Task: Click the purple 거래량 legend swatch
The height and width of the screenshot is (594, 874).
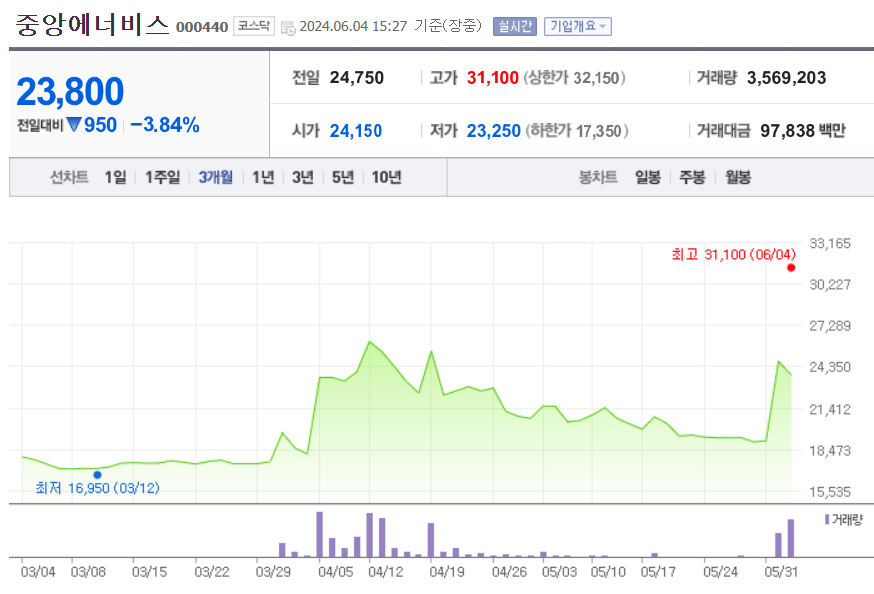Action: [827, 519]
